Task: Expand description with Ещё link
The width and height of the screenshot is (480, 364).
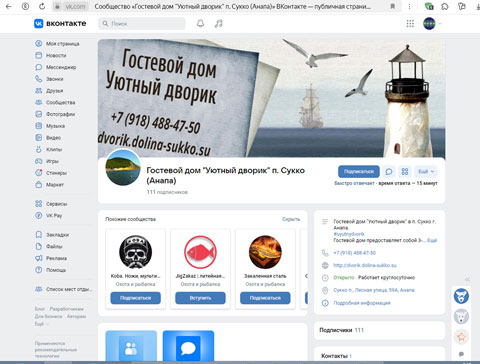Action: coord(432,240)
